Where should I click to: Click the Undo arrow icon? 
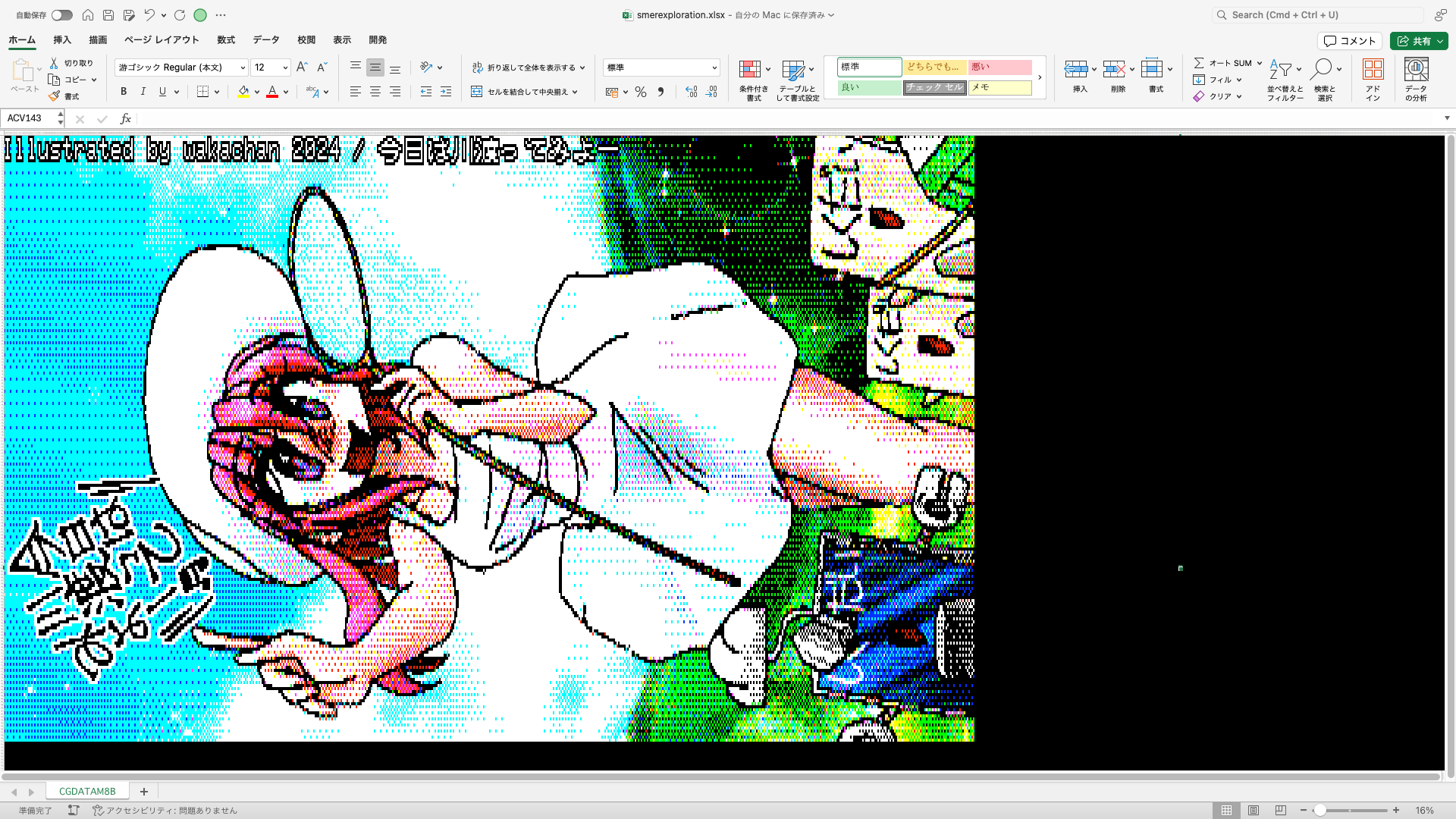149,15
